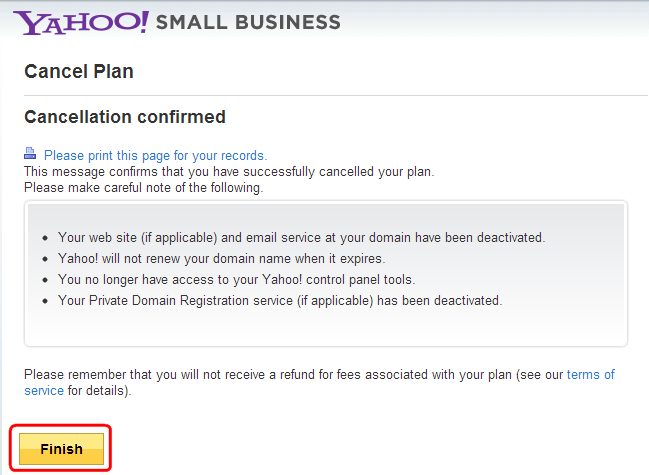Image resolution: width=649 pixels, height=475 pixels.
Task: Click the 'for details' text after service
Action: click(99, 391)
